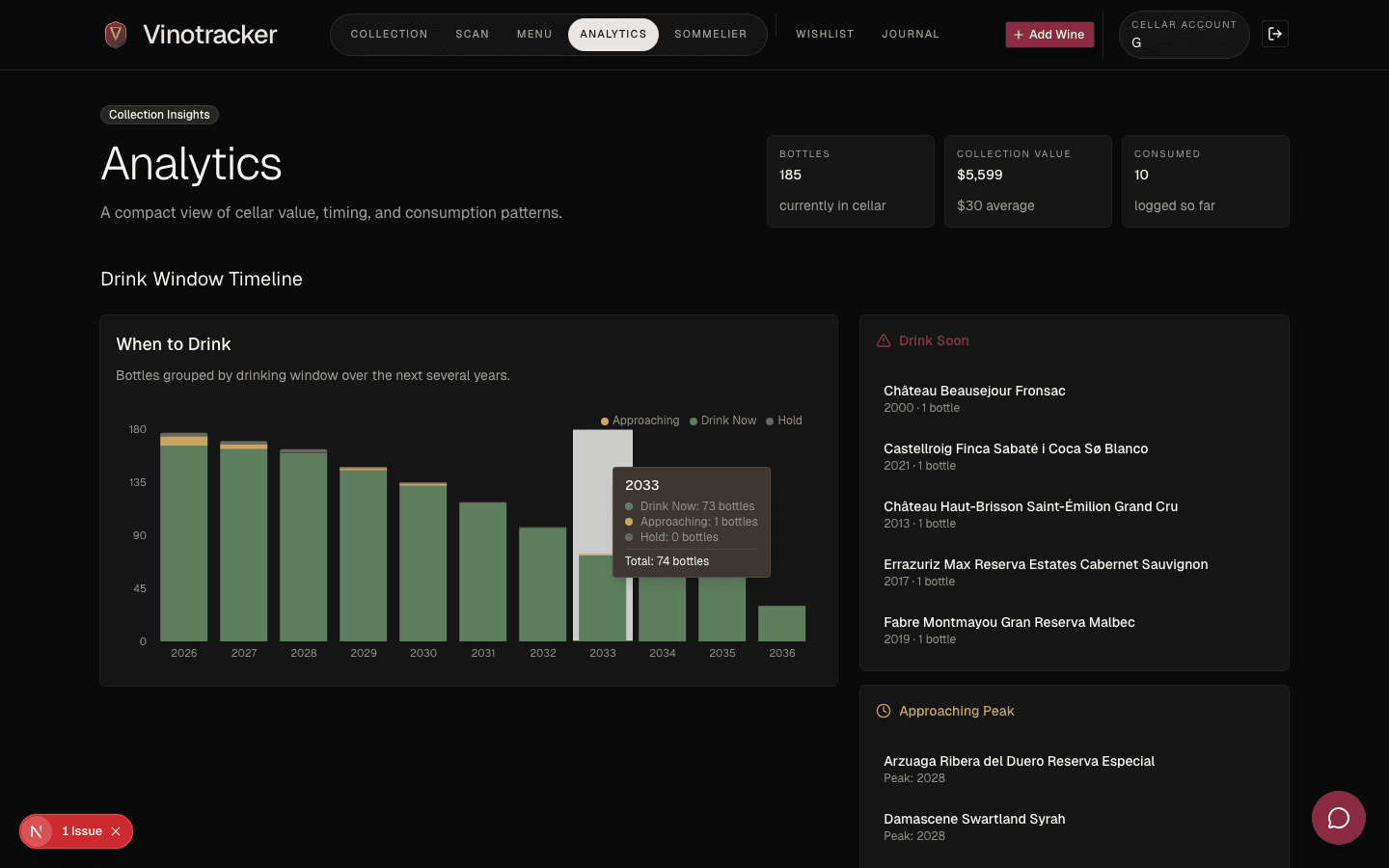Click the Vinotracker shield logo

point(115,34)
